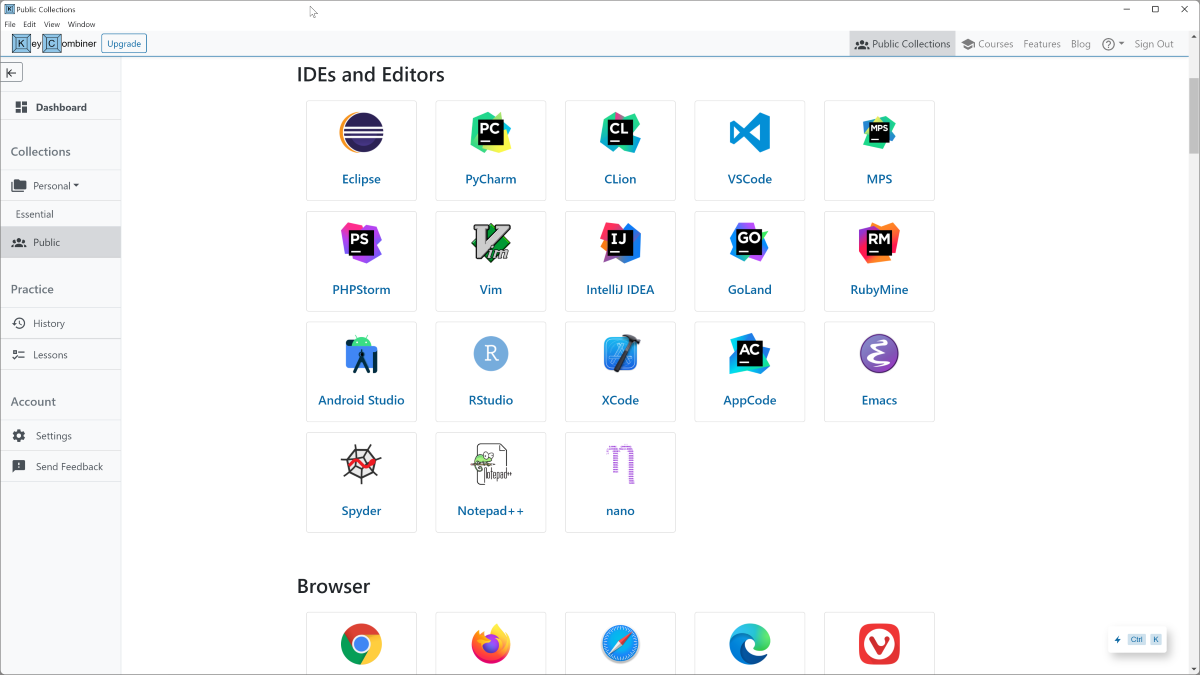Open the Eclipse collection icon

361,133
